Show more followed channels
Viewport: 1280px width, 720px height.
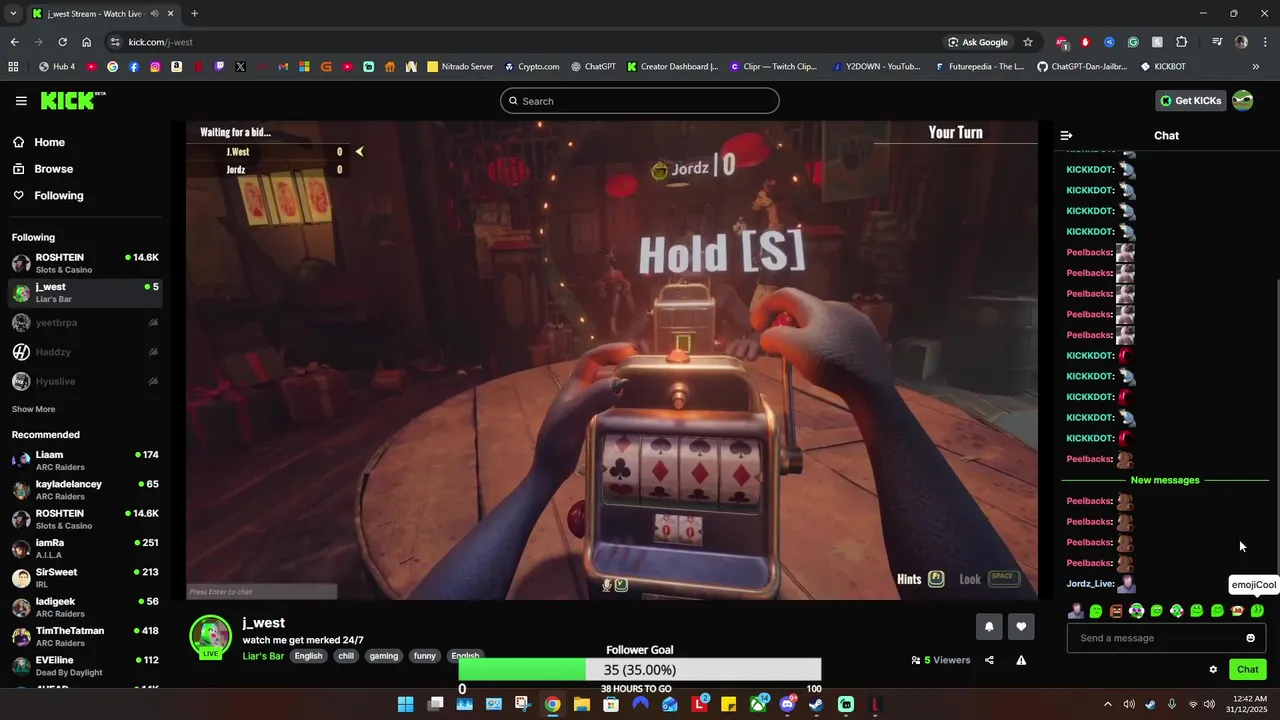(x=33, y=409)
